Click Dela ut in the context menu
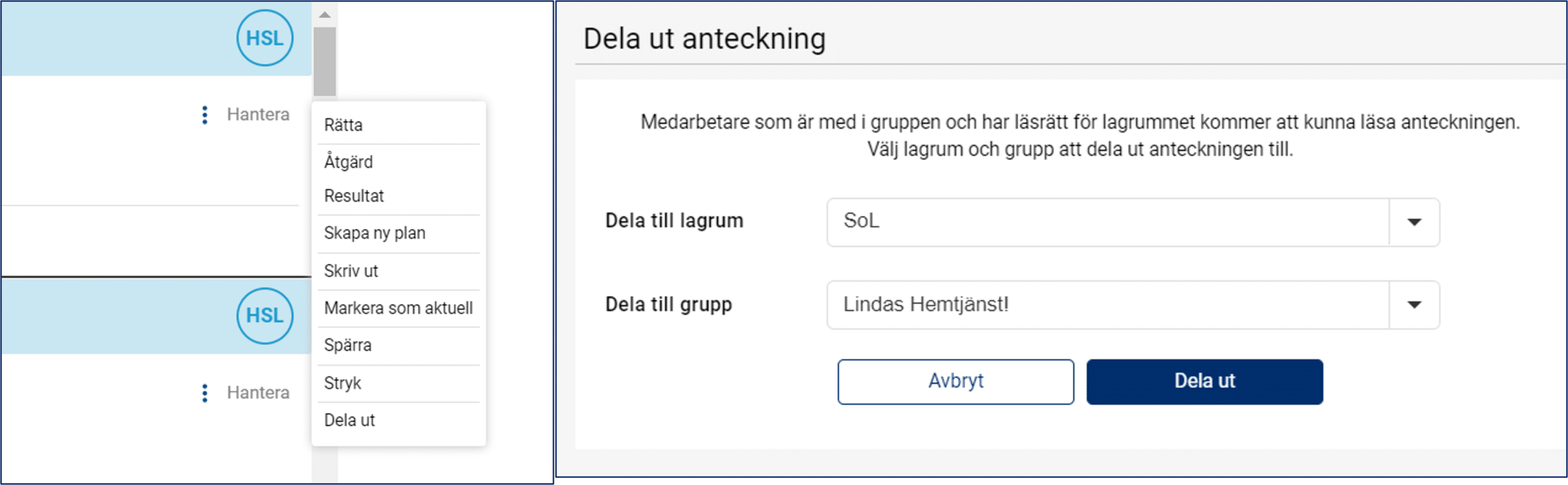This screenshot has width=1568, height=485. tap(350, 420)
